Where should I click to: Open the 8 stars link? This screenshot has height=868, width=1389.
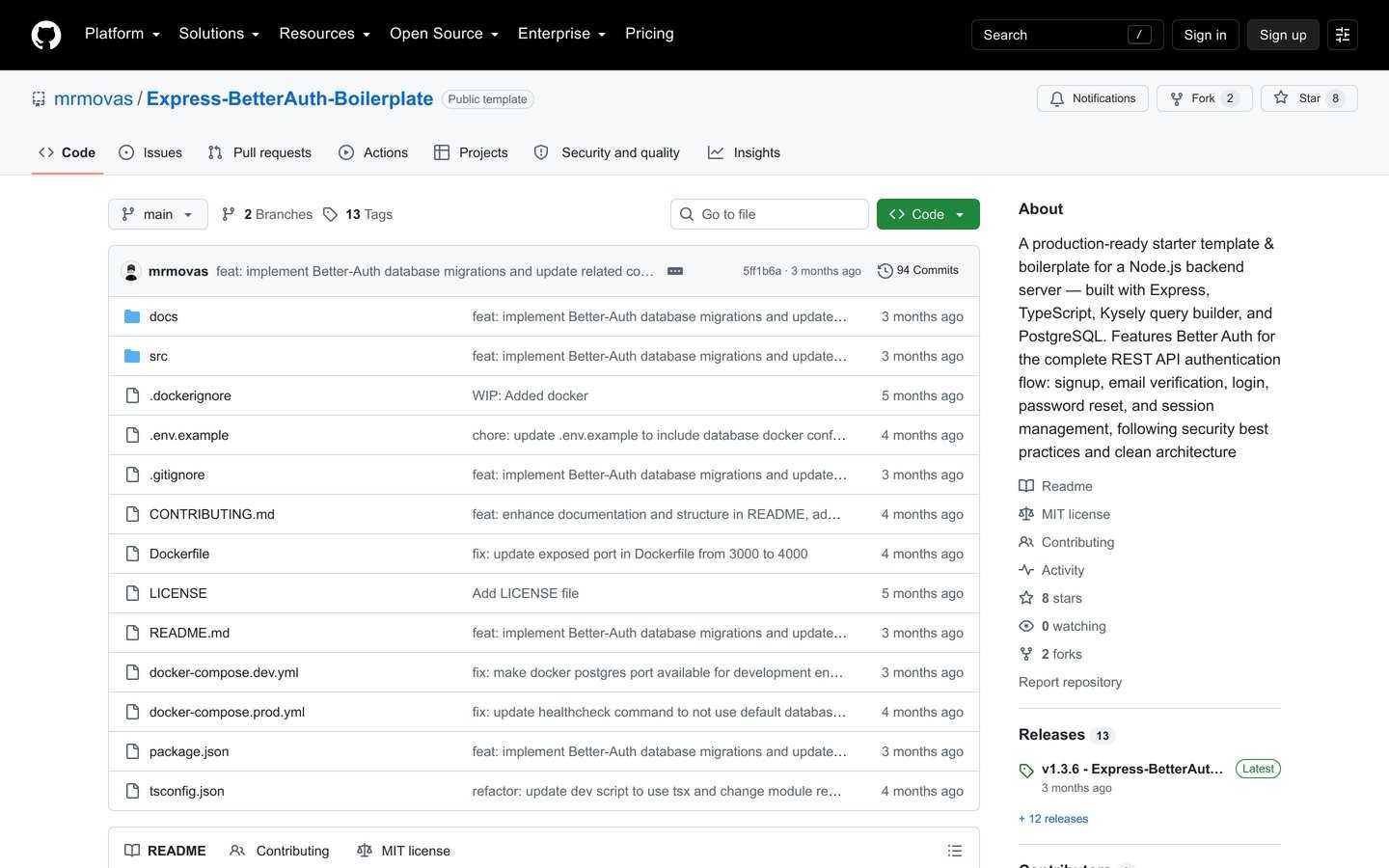(x=1050, y=598)
